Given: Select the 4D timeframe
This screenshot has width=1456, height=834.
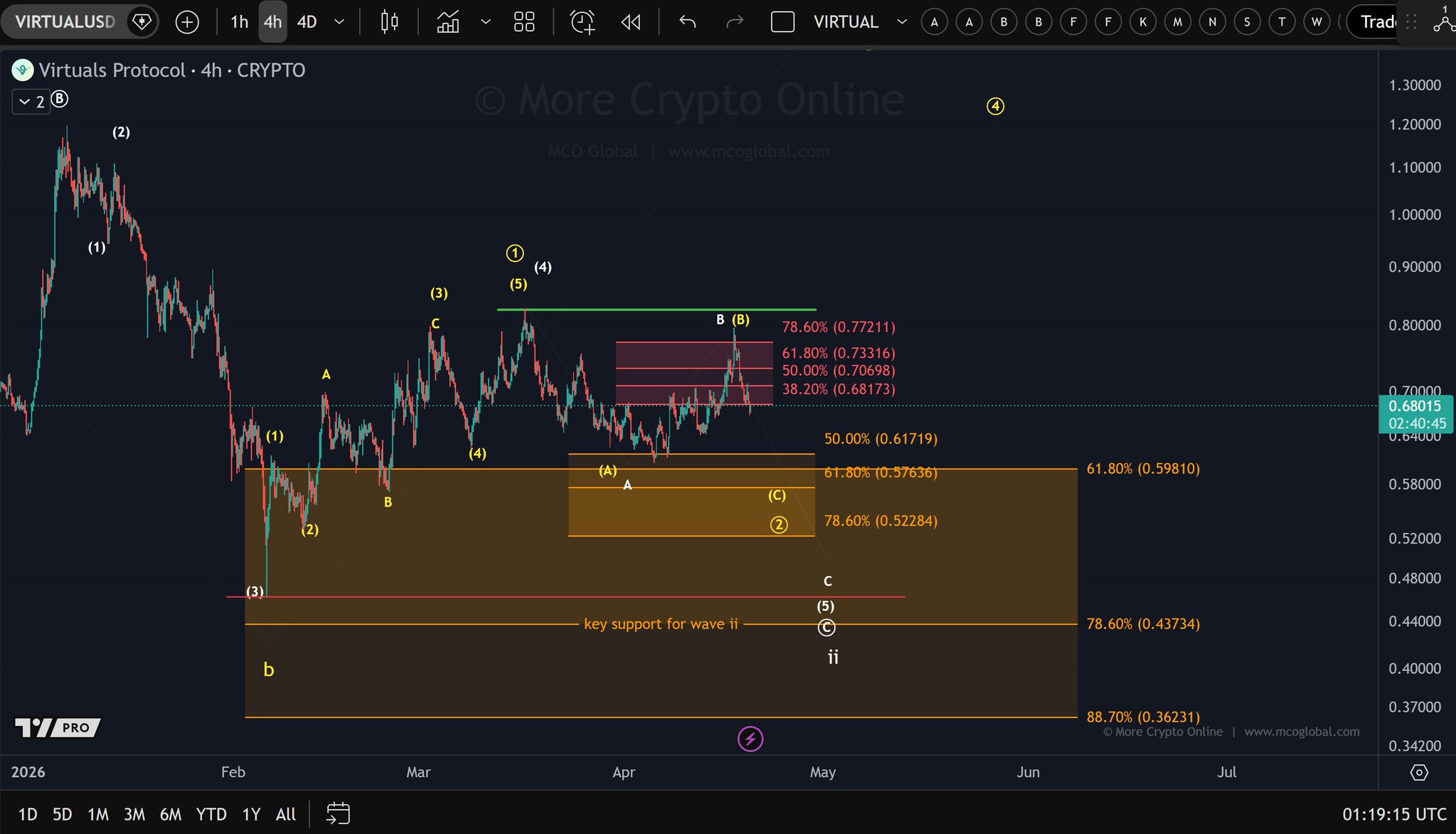Looking at the screenshot, I should click(307, 22).
